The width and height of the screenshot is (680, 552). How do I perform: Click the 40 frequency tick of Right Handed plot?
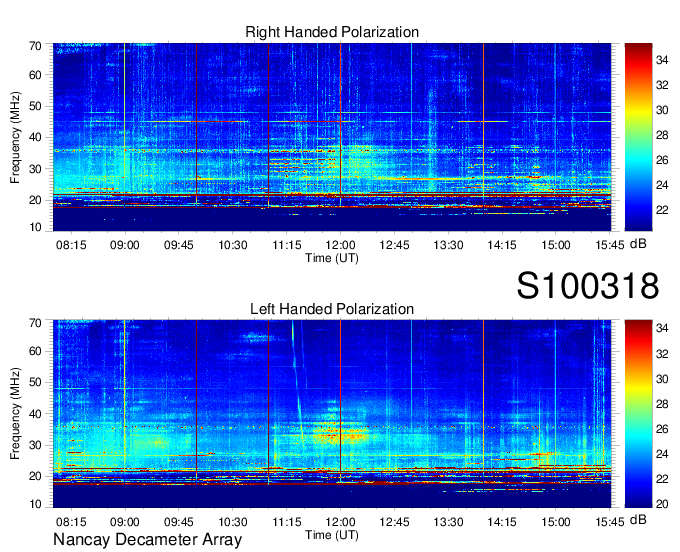pyautogui.click(x=35, y=137)
